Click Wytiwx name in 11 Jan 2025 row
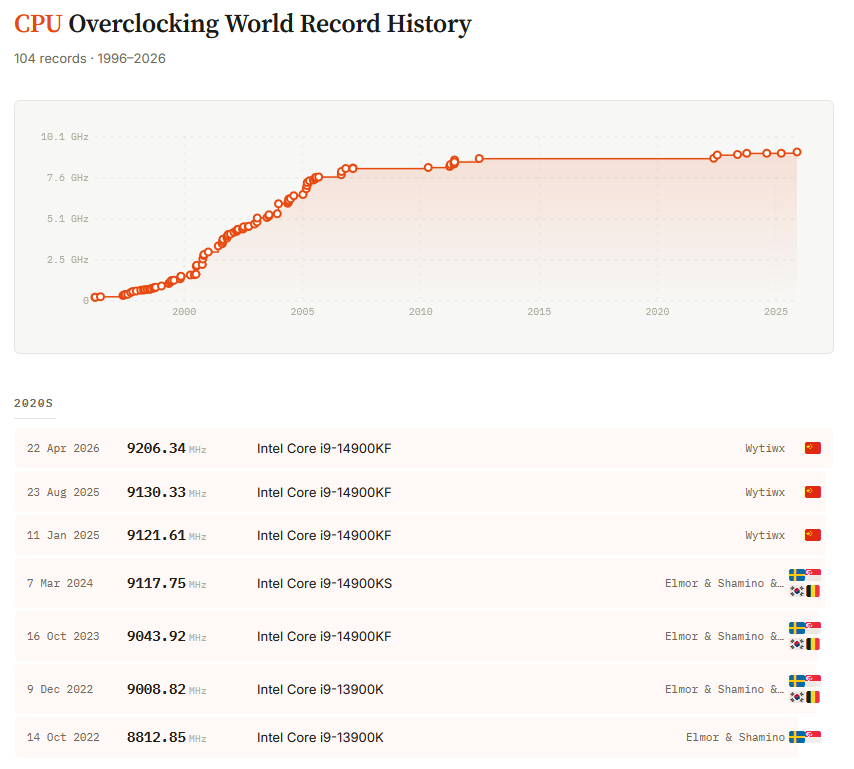Image resolution: width=854 pixels, height=769 pixels. point(765,535)
